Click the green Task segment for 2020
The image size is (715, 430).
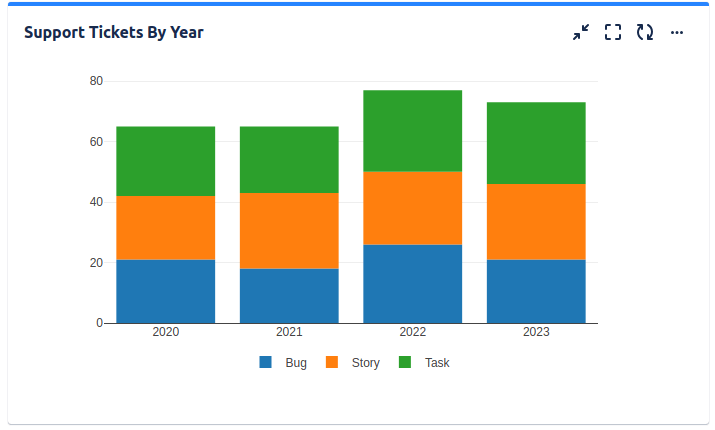pyautogui.click(x=166, y=161)
